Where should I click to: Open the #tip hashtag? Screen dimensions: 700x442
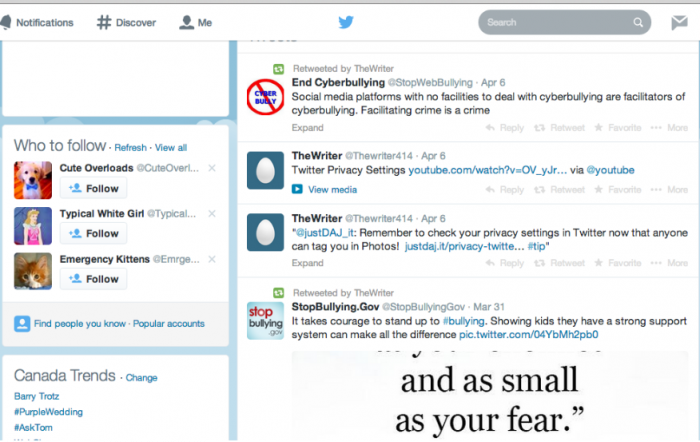pos(536,246)
